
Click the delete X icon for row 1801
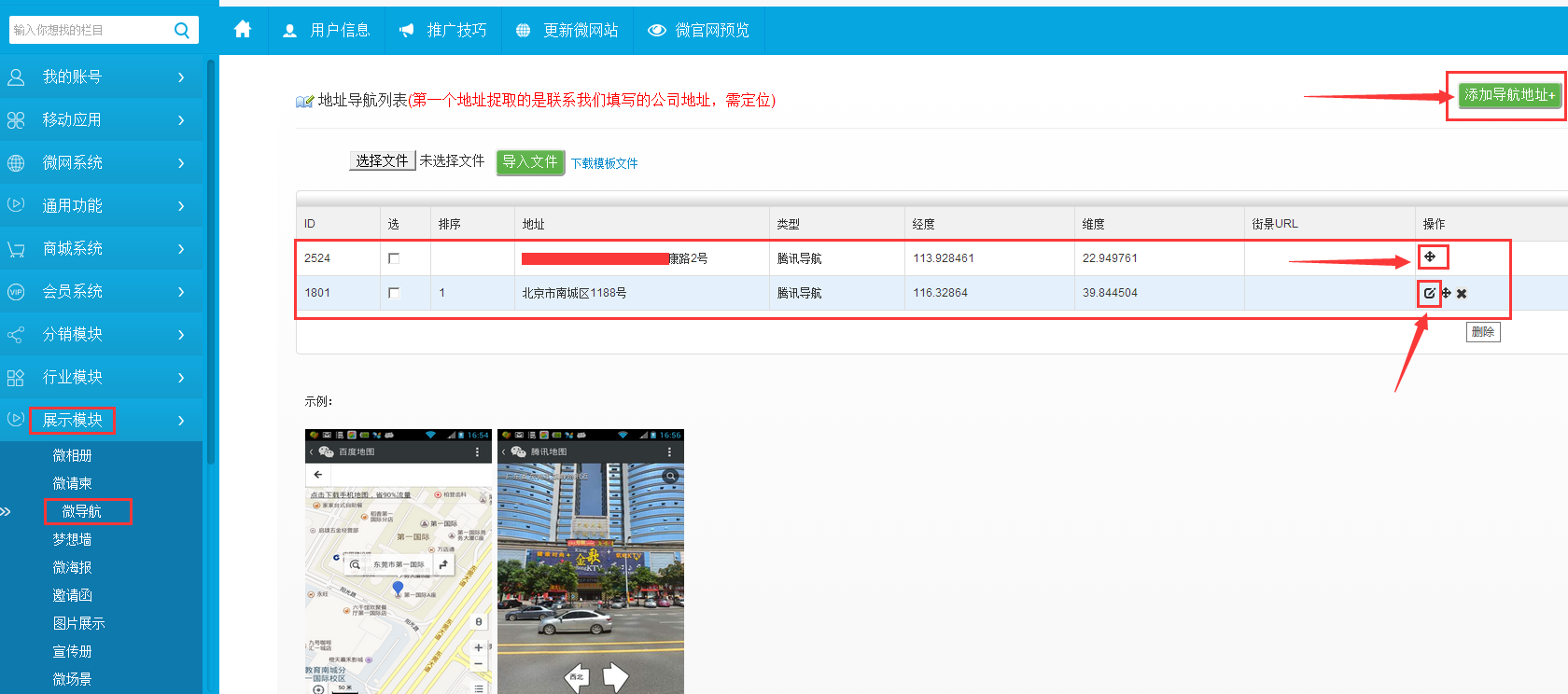click(x=1462, y=294)
